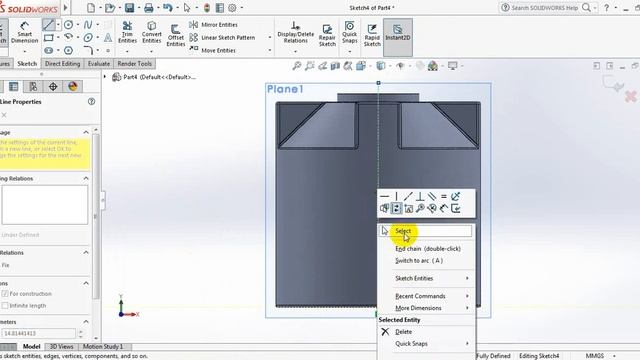This screenshot has width=640, height=360.
Task: Select the Line sketch tool
Action: pyautogui.click(x=49, y=25)
